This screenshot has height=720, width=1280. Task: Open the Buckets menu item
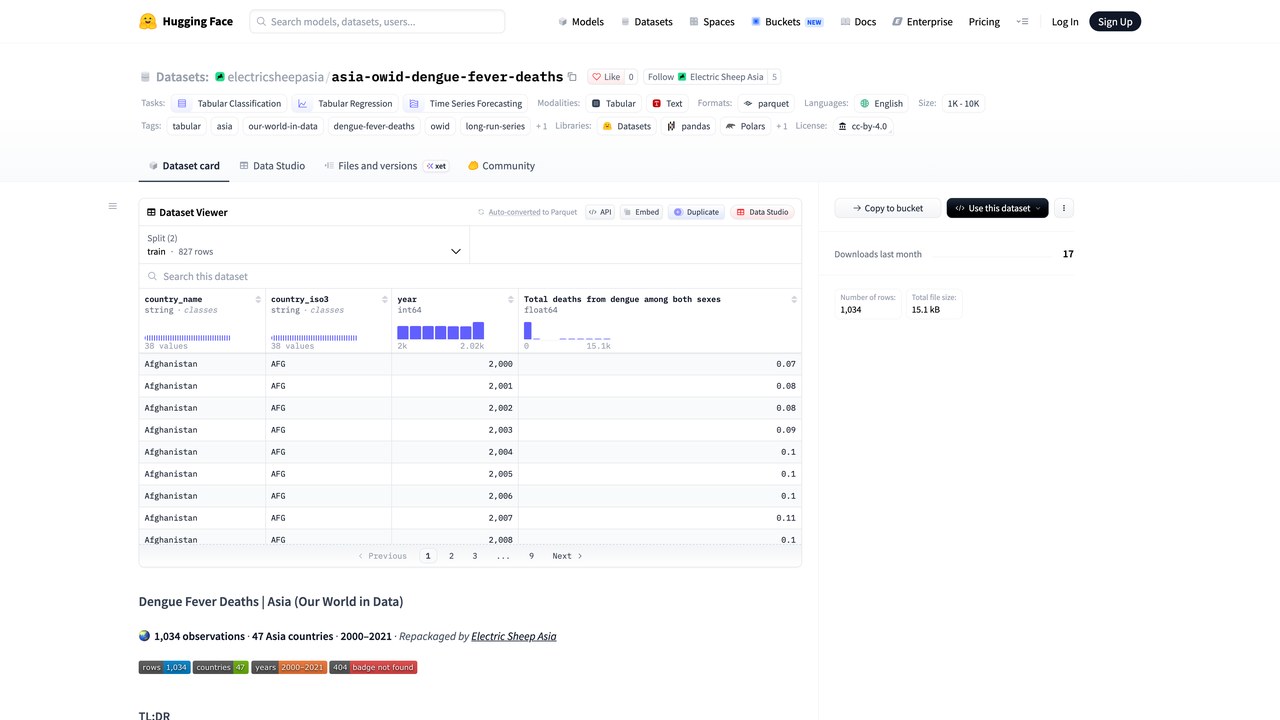[x=787, y=21]
